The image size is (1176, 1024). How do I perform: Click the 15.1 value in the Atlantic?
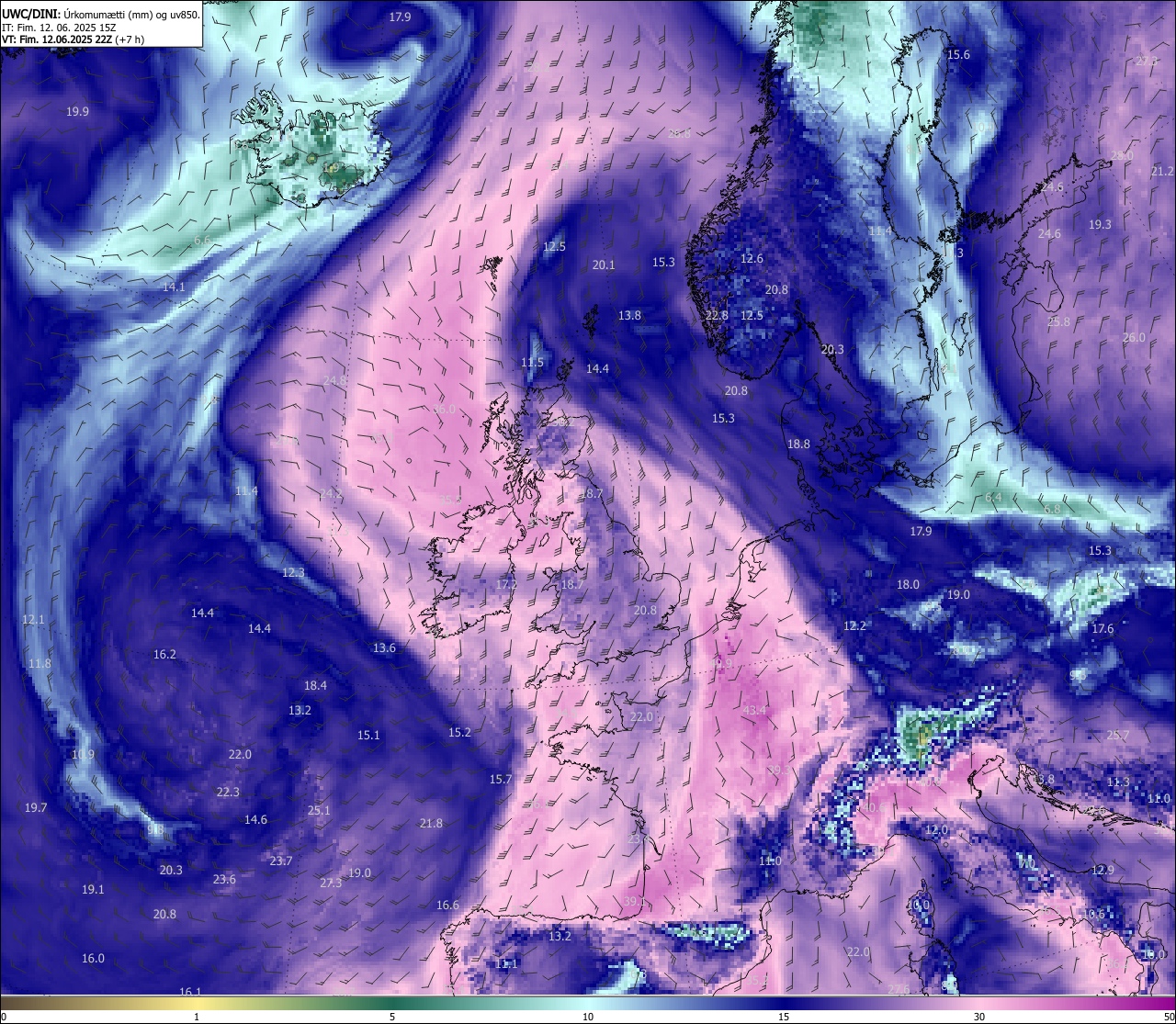(368, 736)
